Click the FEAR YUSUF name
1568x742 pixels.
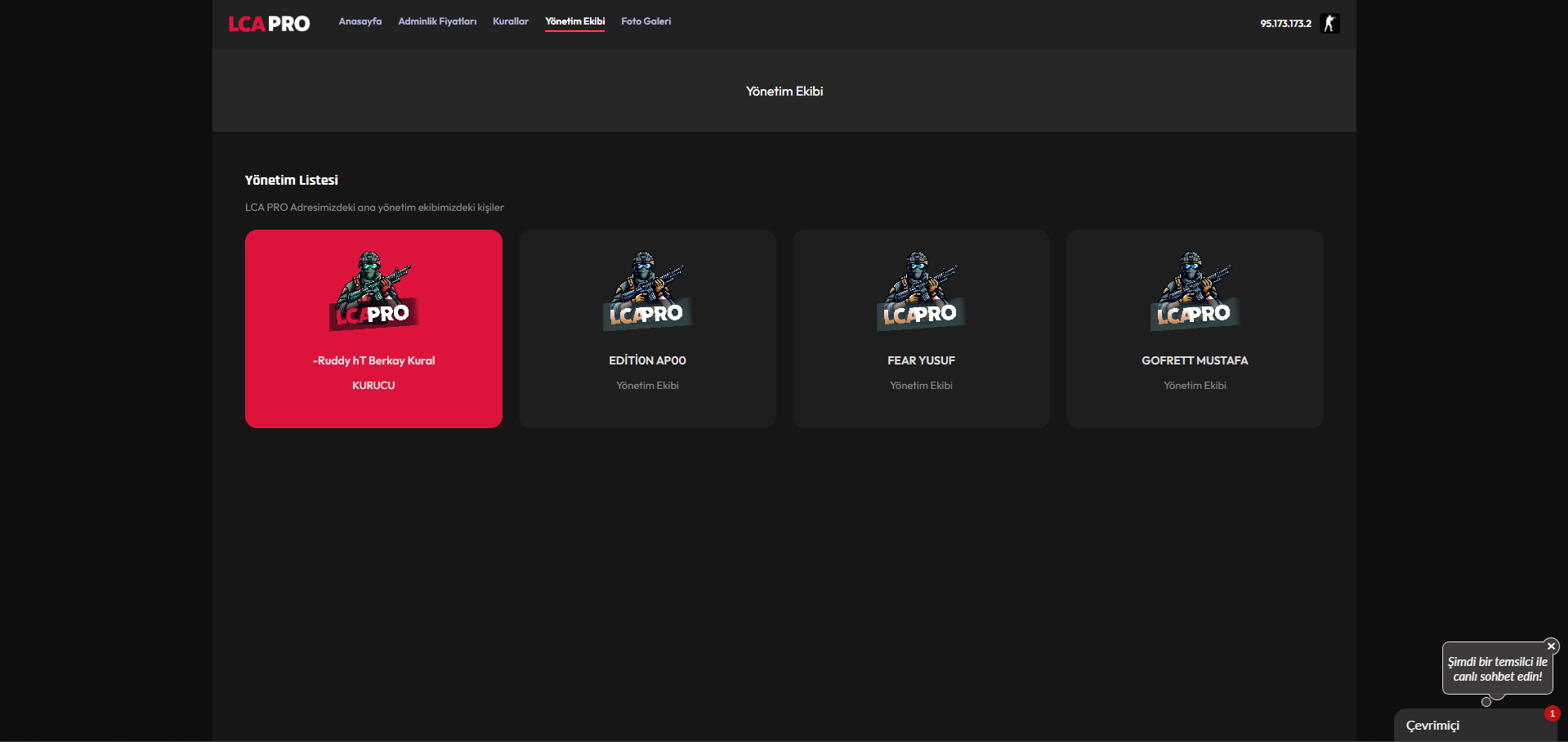[921, 360]
